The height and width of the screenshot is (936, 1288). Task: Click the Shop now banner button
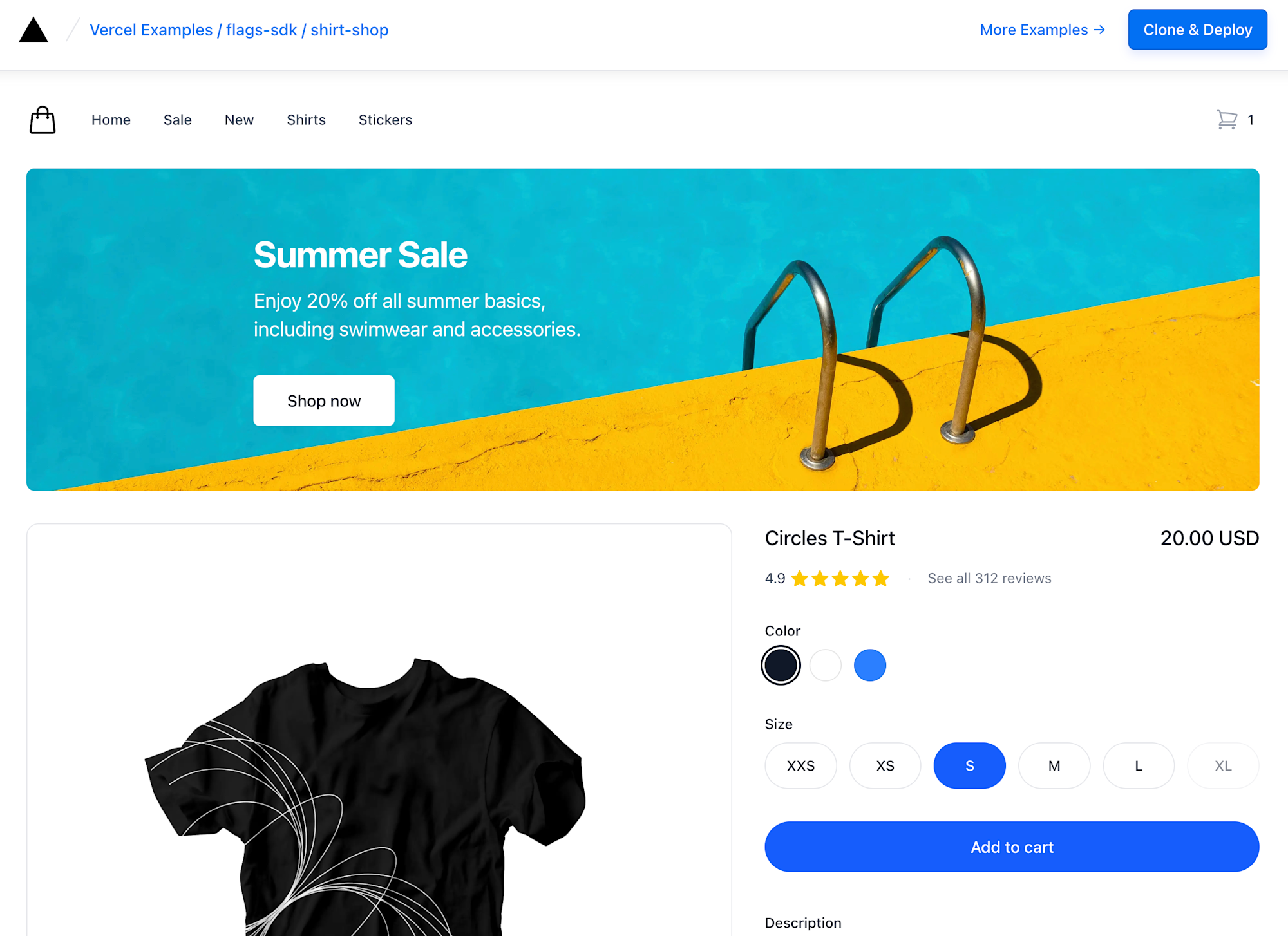324,400
